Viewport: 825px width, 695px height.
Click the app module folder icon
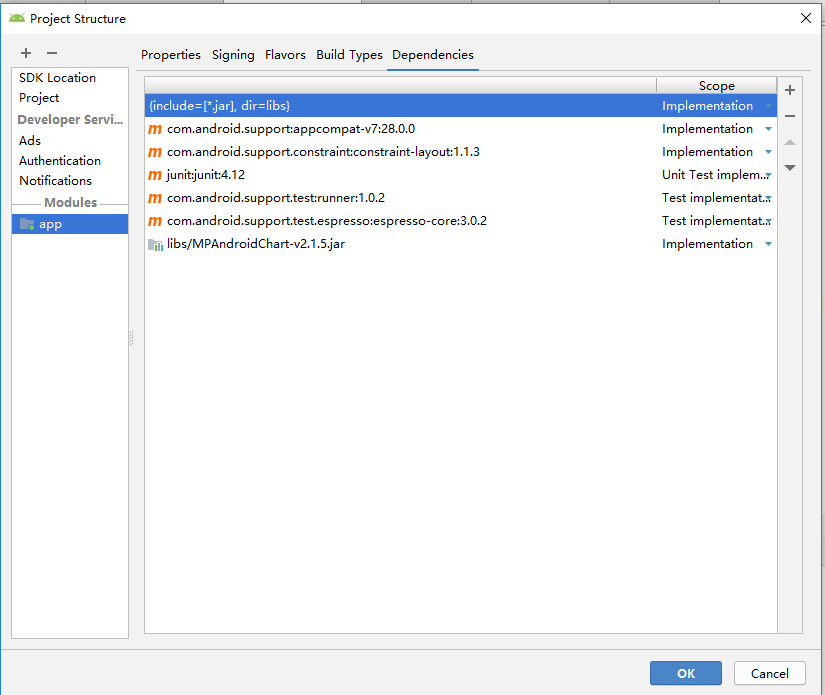click(27, 224)
